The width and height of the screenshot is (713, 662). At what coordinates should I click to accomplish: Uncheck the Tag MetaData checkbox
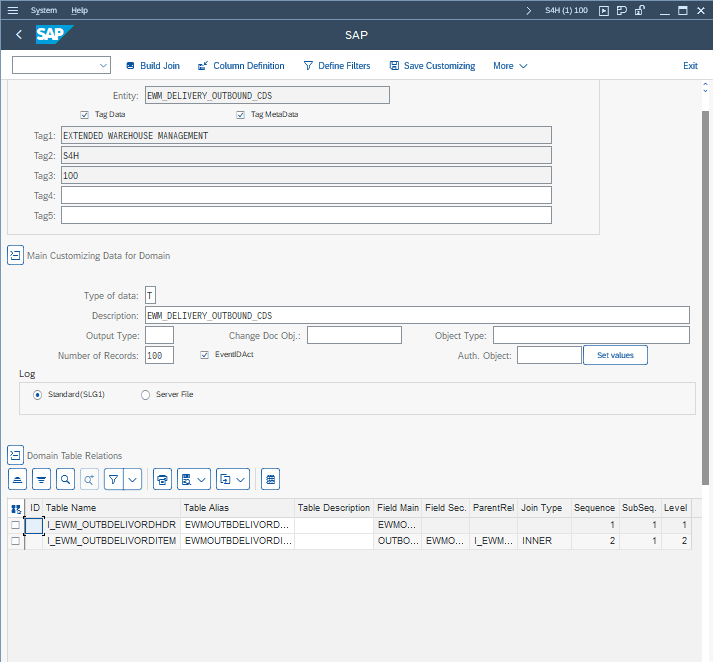(x=241, y=115)
